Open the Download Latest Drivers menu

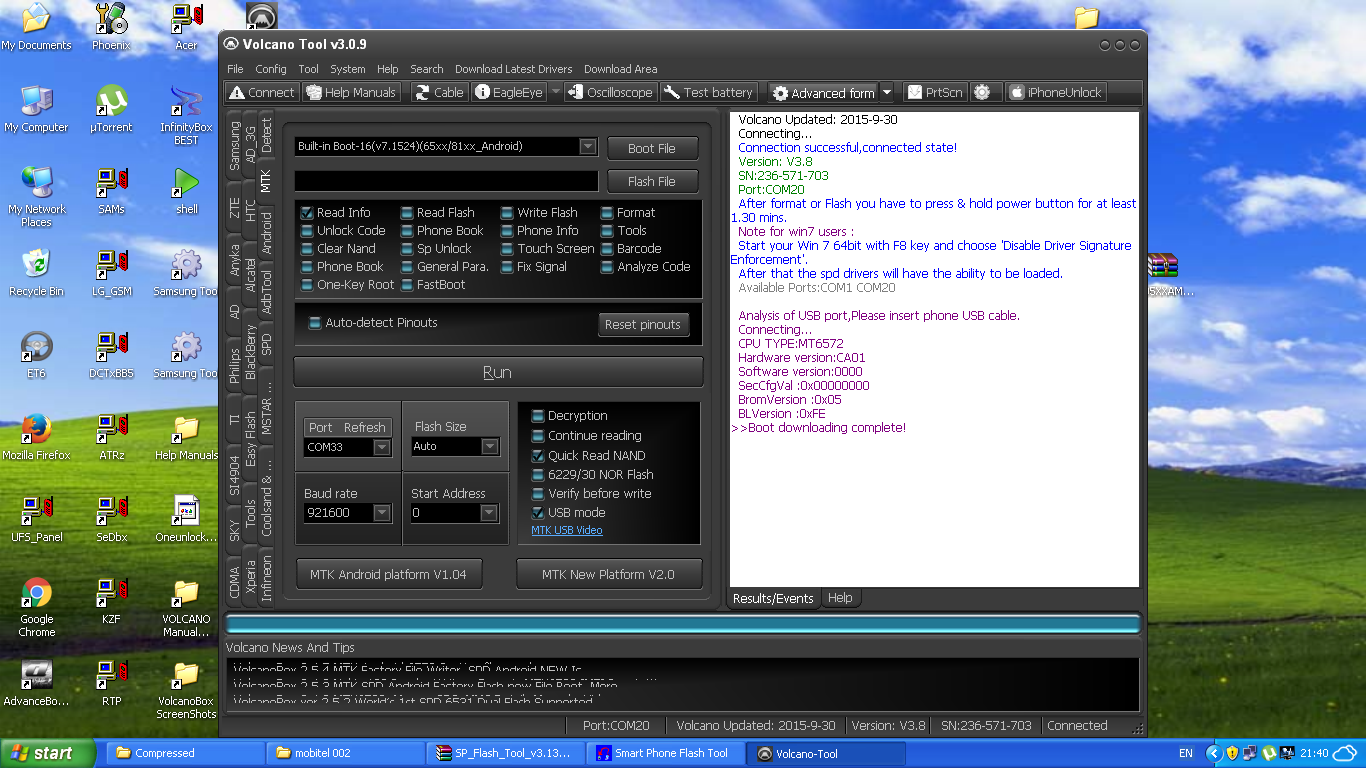[514, 69]
